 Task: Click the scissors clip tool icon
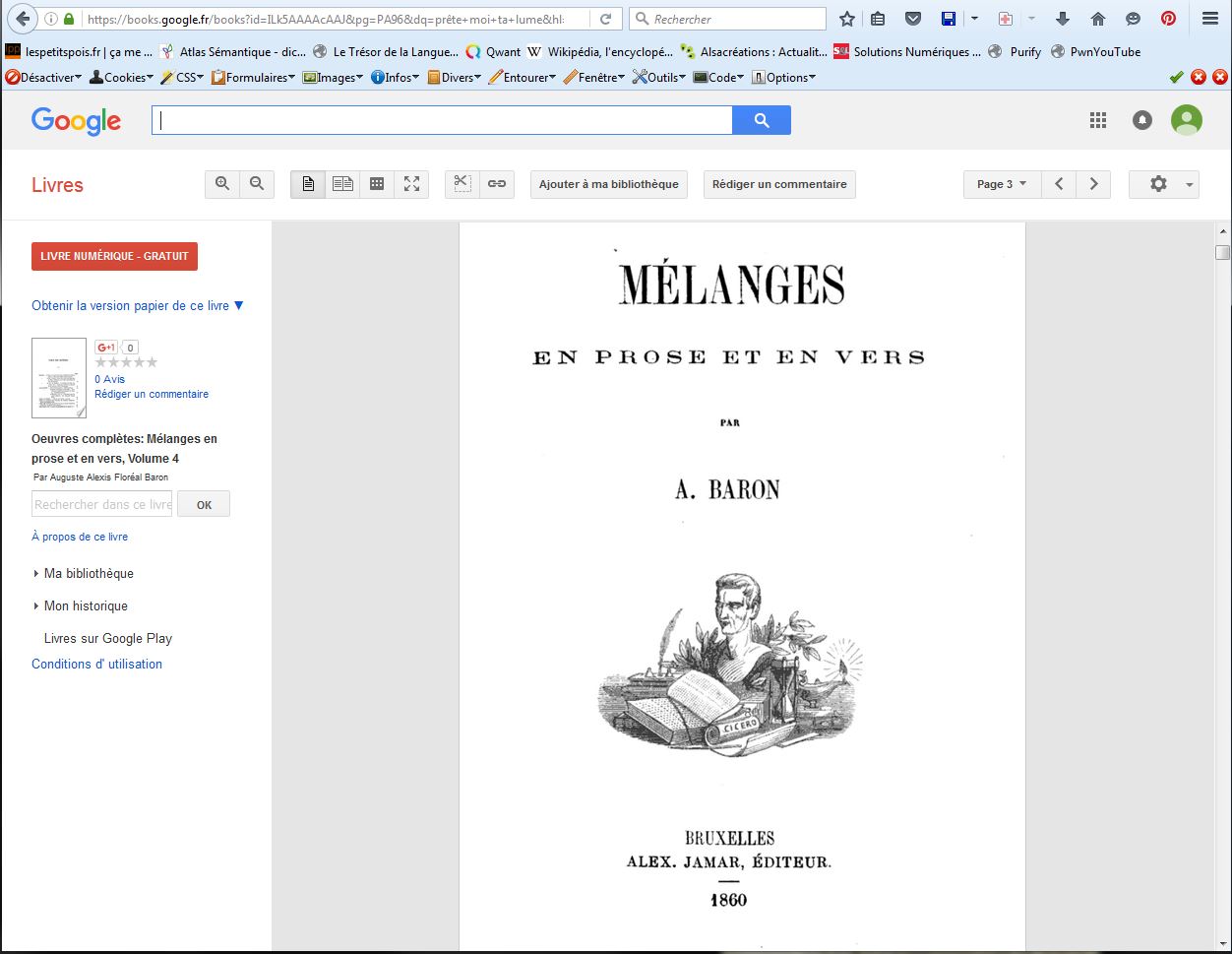pos(462,184)
